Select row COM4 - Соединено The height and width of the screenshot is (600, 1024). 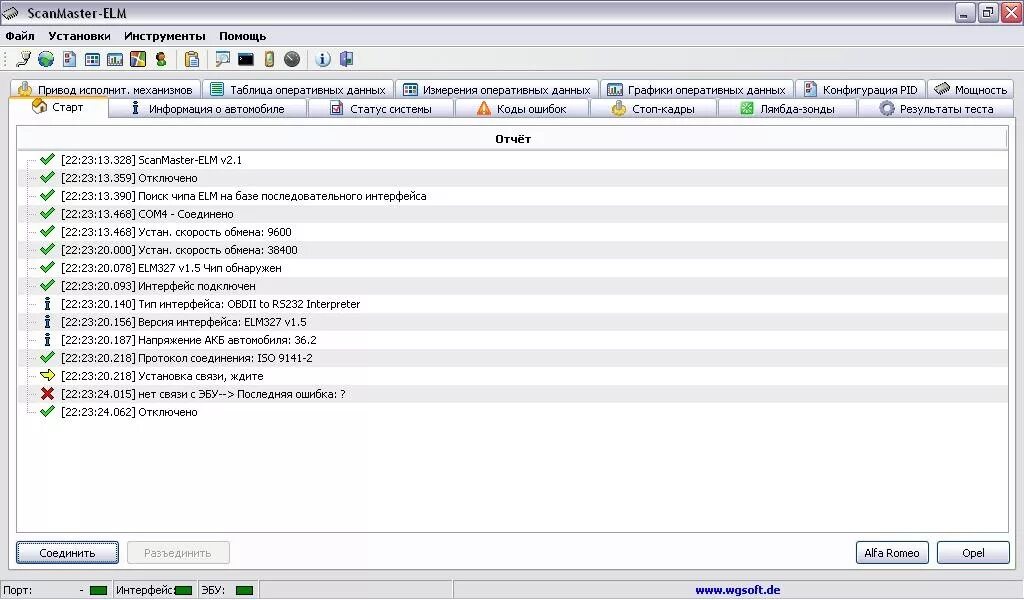(x=513, y=214)
